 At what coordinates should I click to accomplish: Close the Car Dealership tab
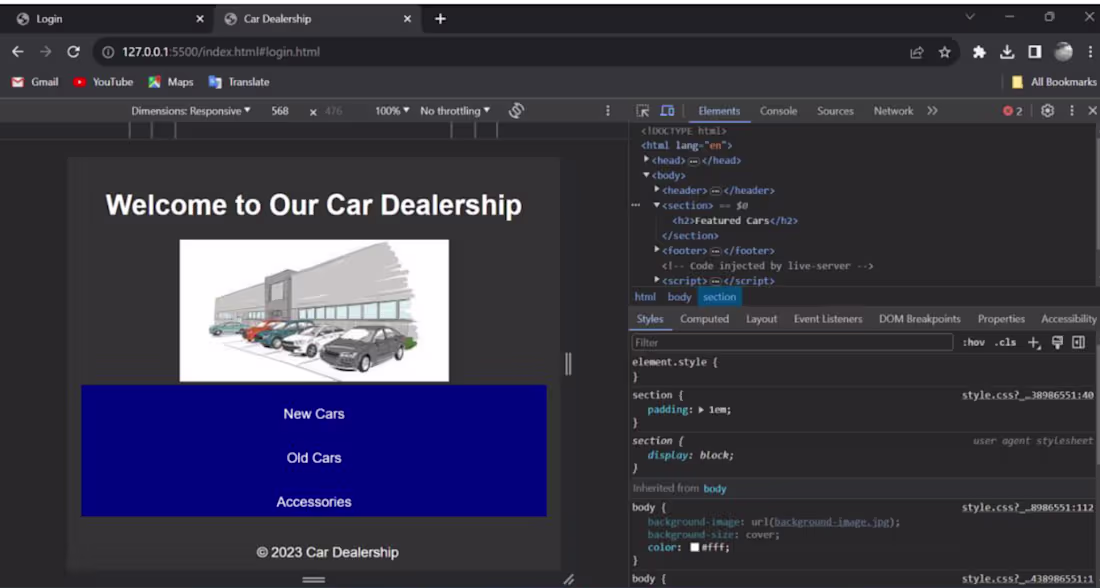408,19
